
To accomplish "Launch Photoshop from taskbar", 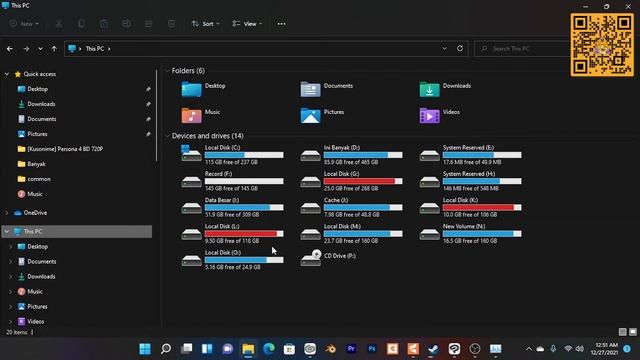I will click(x=372, y=349).
